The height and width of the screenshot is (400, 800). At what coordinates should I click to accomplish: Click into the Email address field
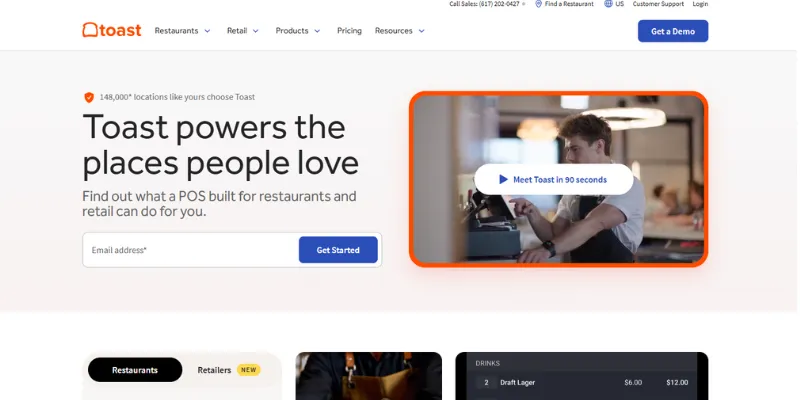(x=191, y=250)
